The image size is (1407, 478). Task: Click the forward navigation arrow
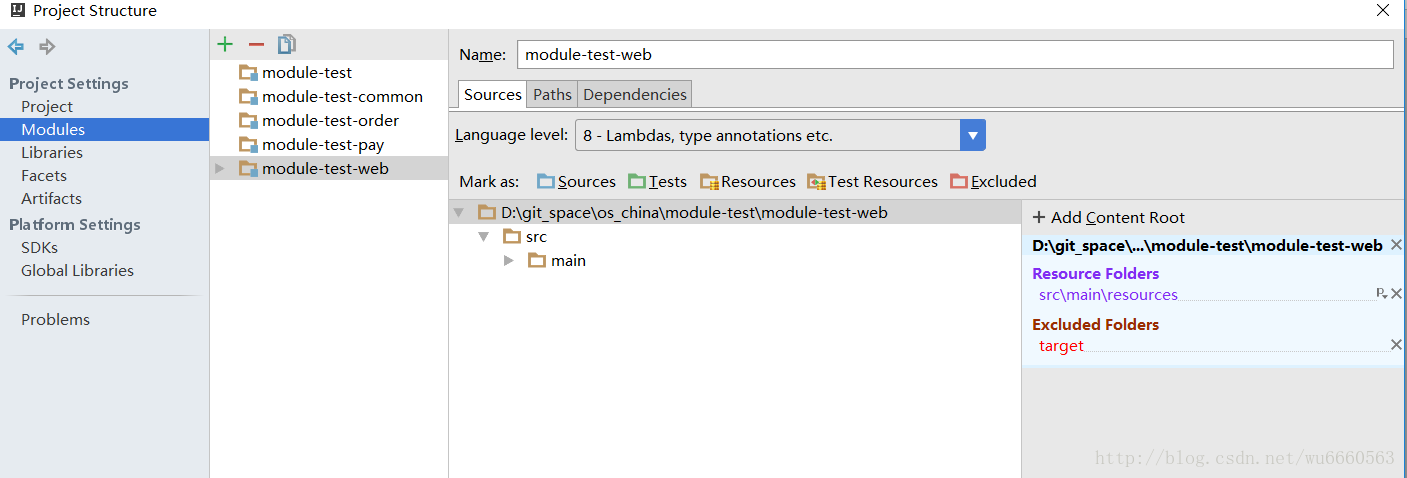click(x=47, y=47)
